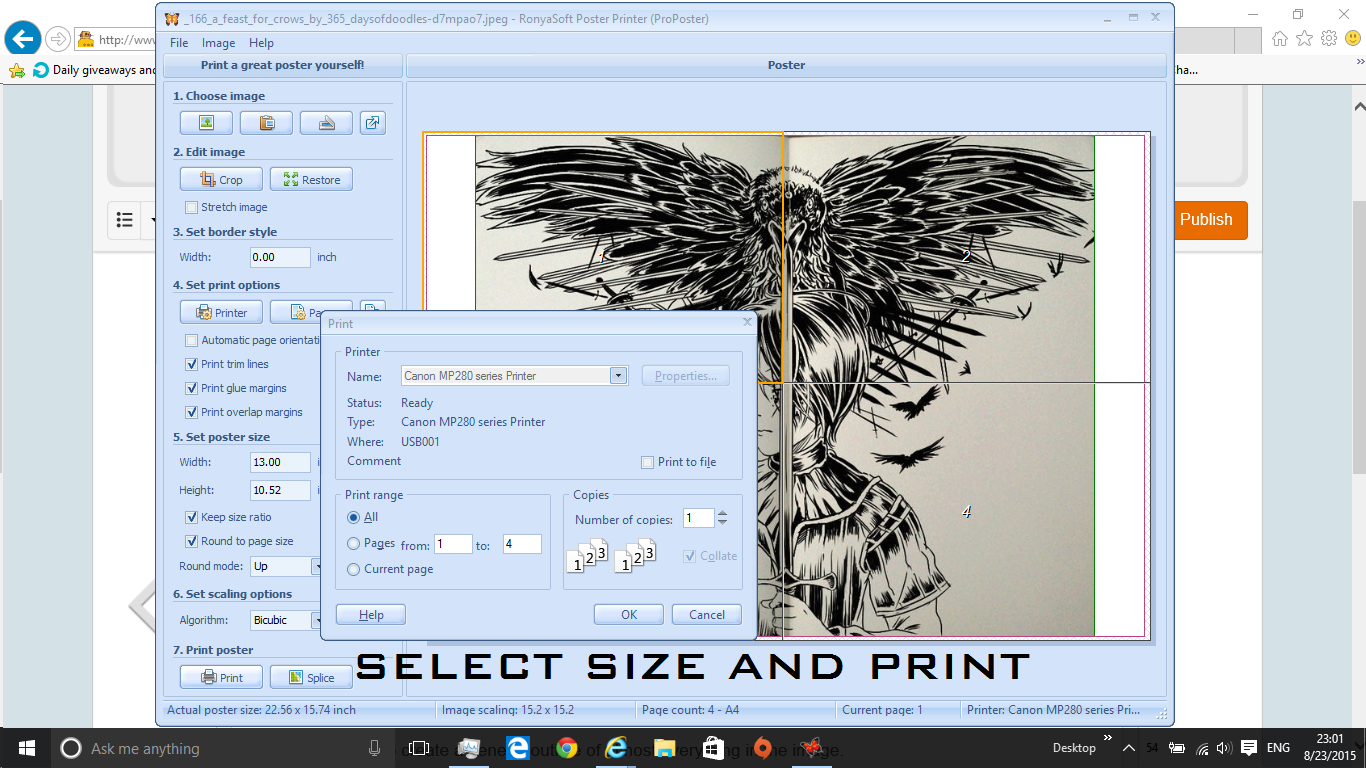The width and height of the screenshot is (1366, 768).
Task: Click the scan image icon
Action: [326, 123]
